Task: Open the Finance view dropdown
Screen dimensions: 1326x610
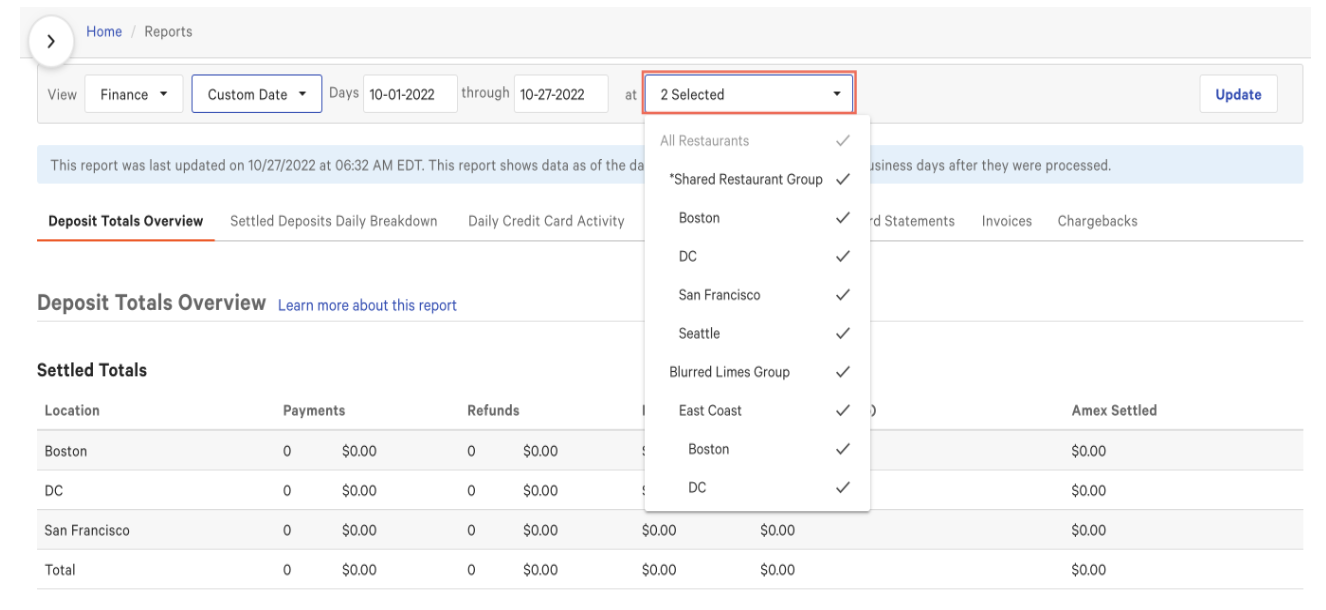Action: click(x=133, y=95)
